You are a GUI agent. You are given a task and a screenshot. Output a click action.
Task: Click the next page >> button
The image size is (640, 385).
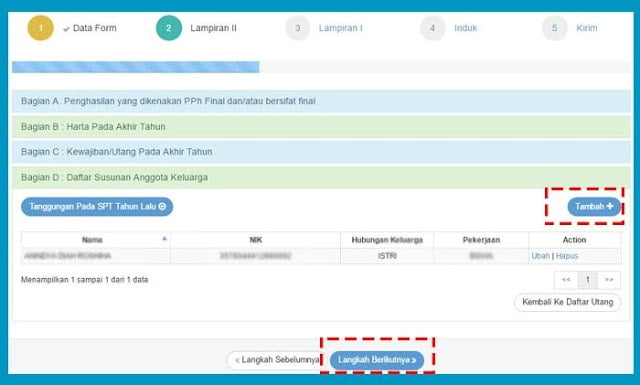pos(609,280)
